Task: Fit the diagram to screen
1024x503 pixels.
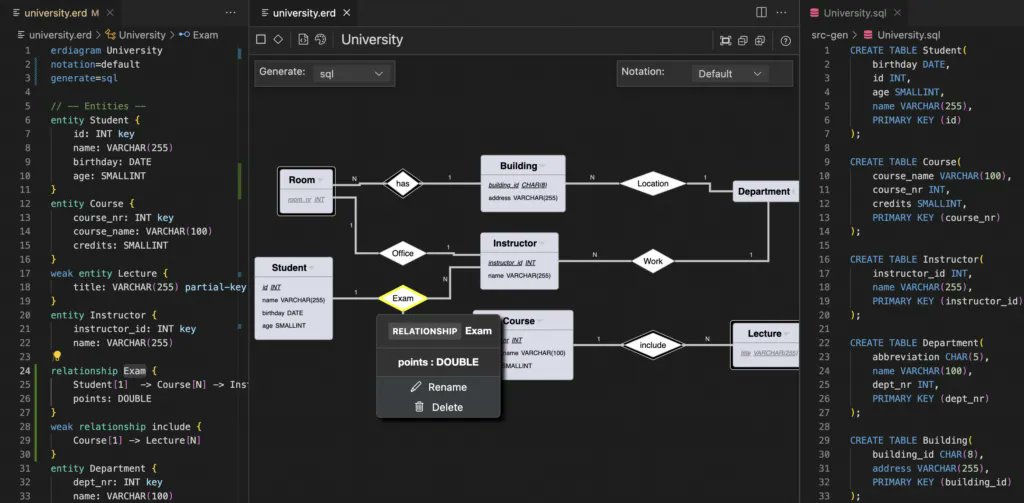Action: (x=726, y=41)
